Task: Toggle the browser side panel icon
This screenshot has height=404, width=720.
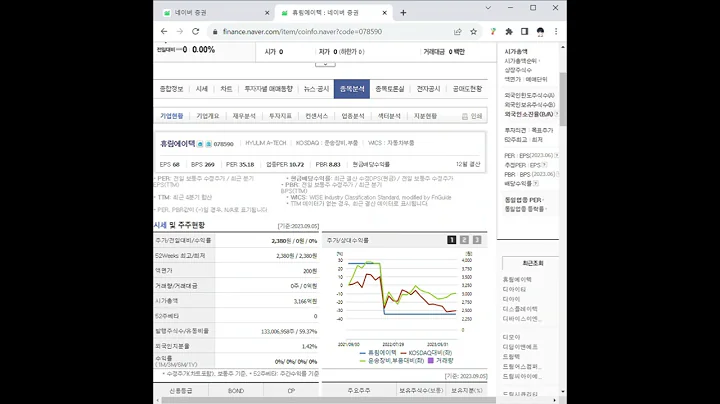Action: (x=524, y=31)
